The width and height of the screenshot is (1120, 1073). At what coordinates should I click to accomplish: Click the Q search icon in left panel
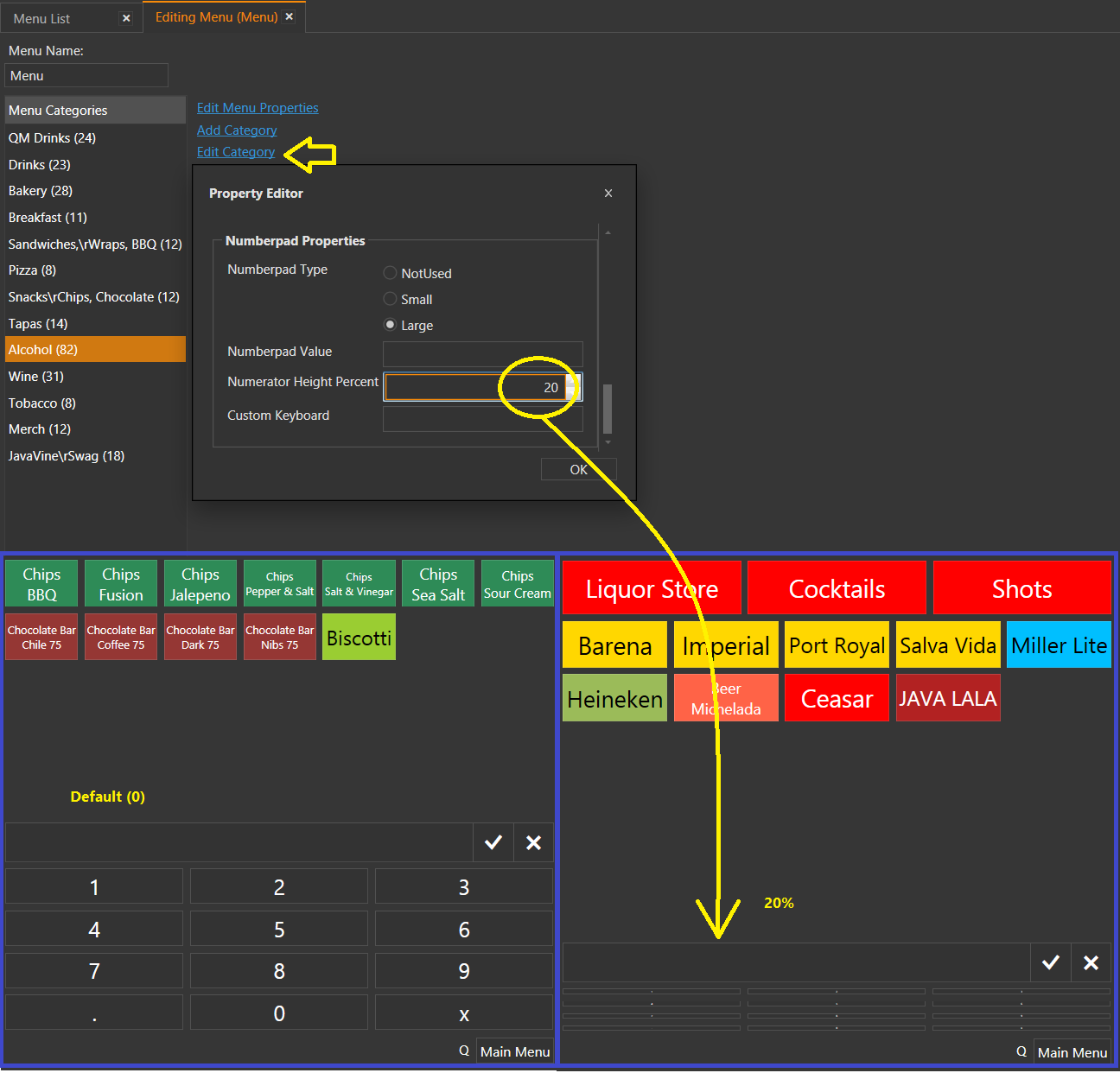464,1051
